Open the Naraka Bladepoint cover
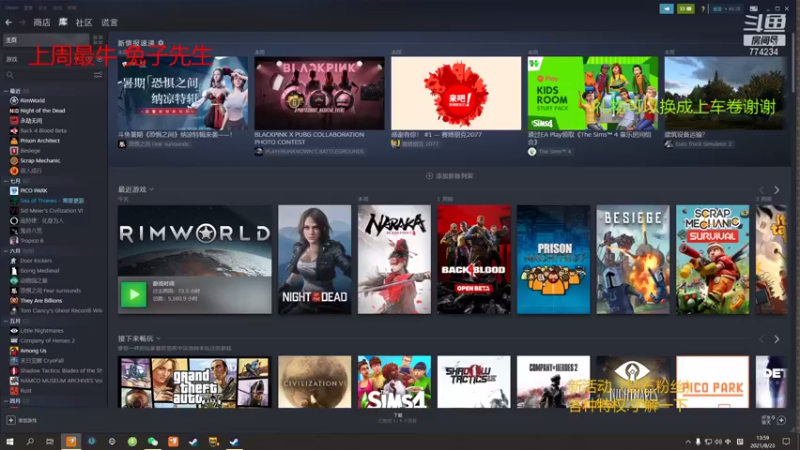Viewport: 800px width, 450px height. pyautogui.click(x=394, y=259)
